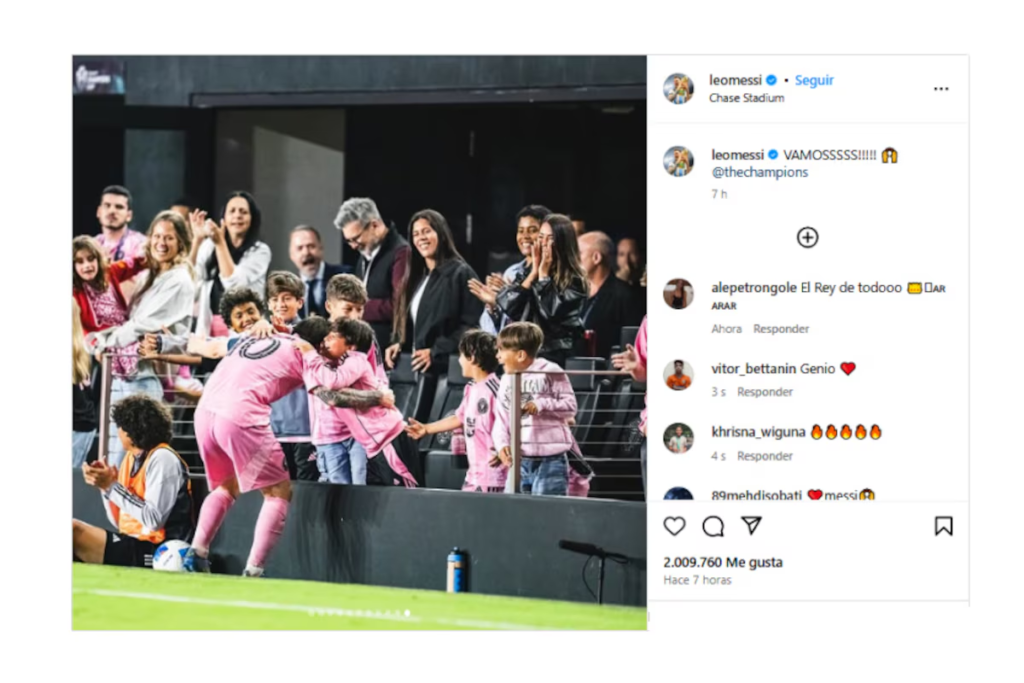
Task: Open the alepetrongole avatar
Action: click(679, 293)
